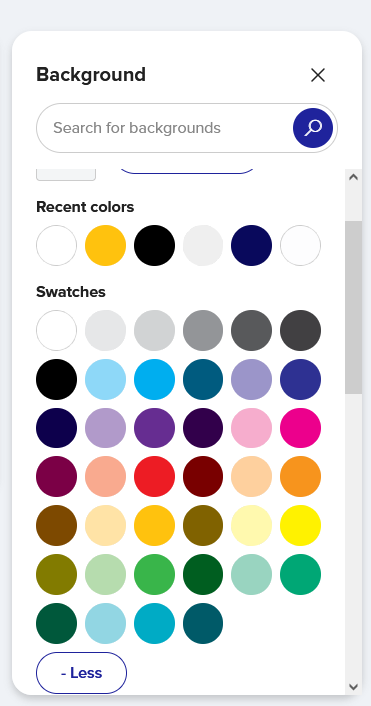
Task: Click the scrollbar up arrow
Action: (x=353, y=177)
